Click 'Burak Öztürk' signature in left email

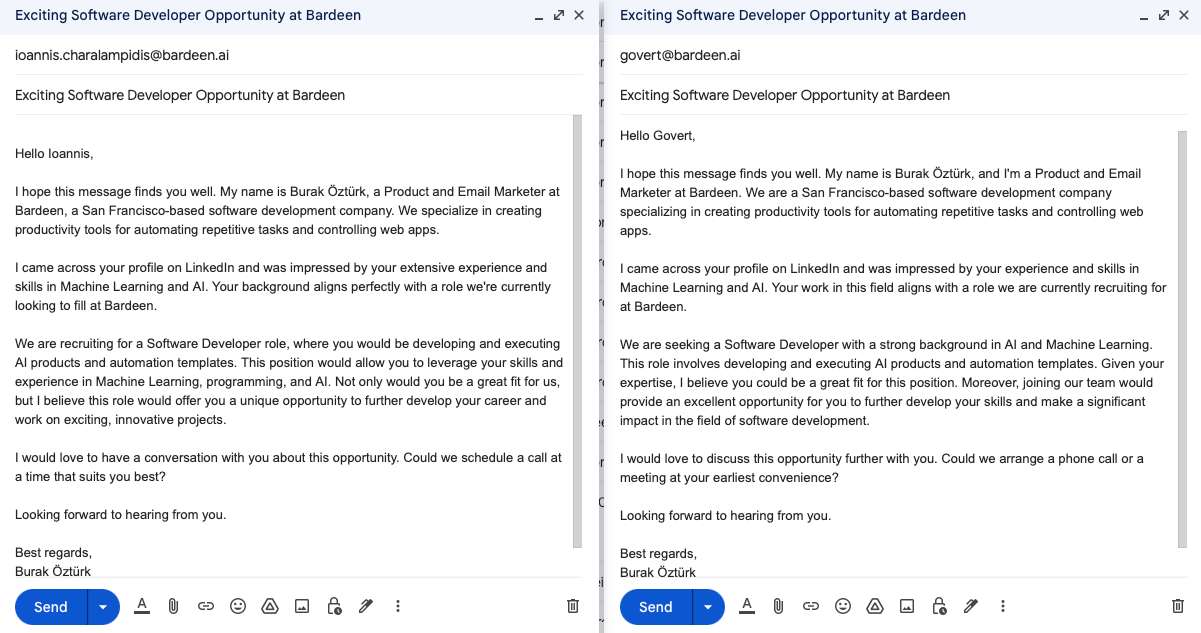(53, 572)
